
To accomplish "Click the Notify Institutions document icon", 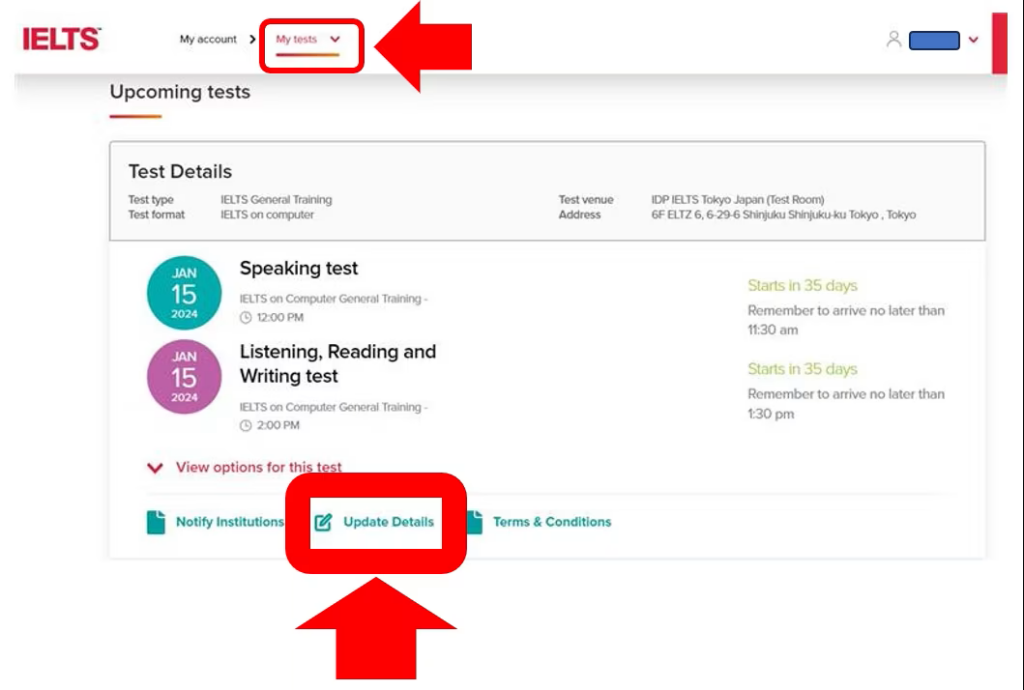I will coord(156,522).
